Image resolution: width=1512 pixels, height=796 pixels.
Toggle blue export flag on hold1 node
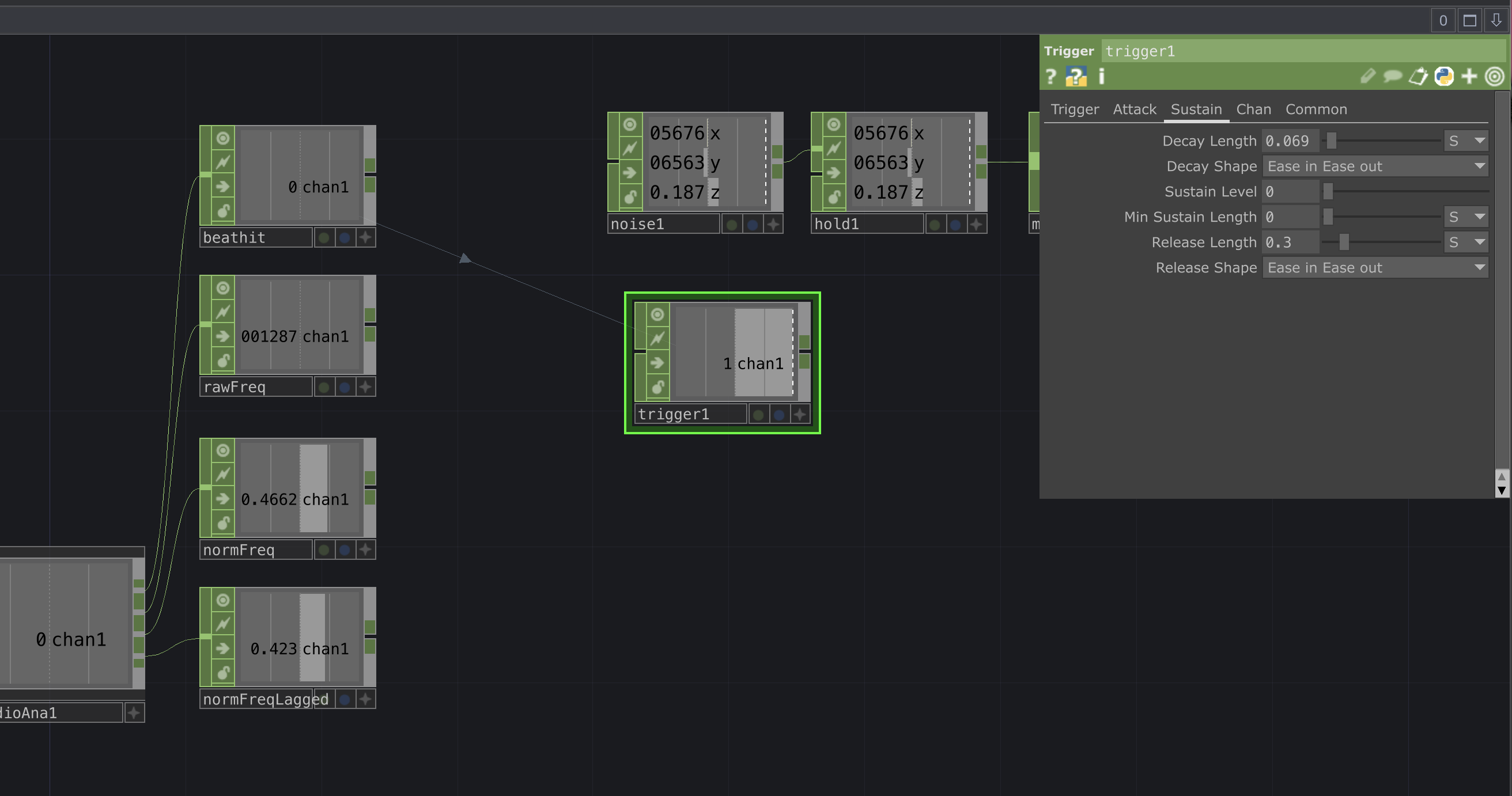[955, 224]
